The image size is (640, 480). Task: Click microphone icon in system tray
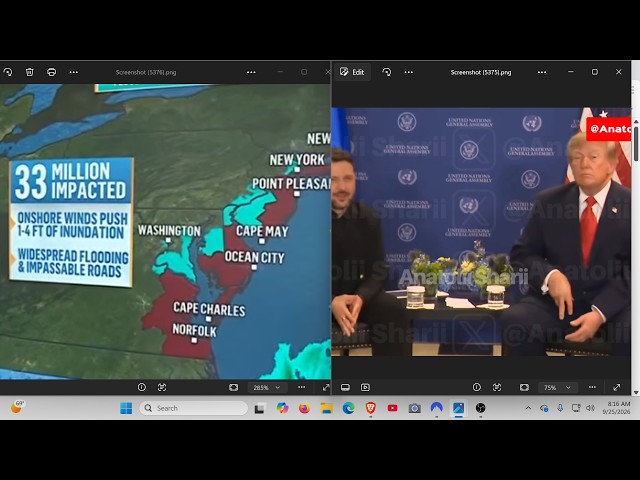[560, 408]
